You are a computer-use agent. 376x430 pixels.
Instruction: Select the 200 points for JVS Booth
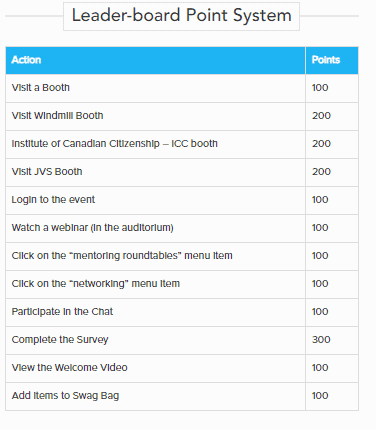(321, 172)
